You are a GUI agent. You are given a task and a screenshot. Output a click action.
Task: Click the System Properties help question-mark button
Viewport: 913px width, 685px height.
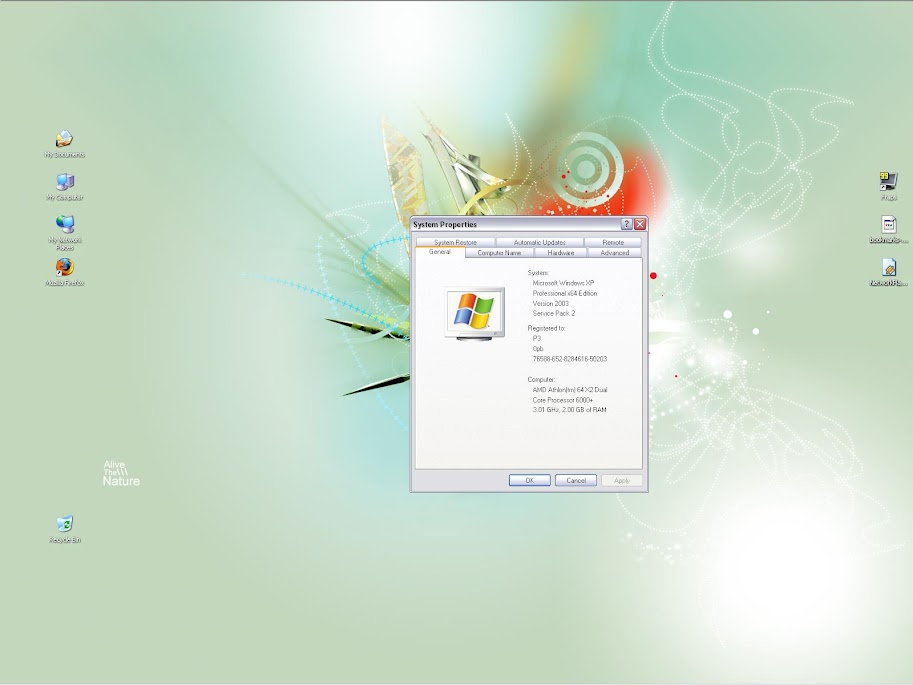click(626, 225)
